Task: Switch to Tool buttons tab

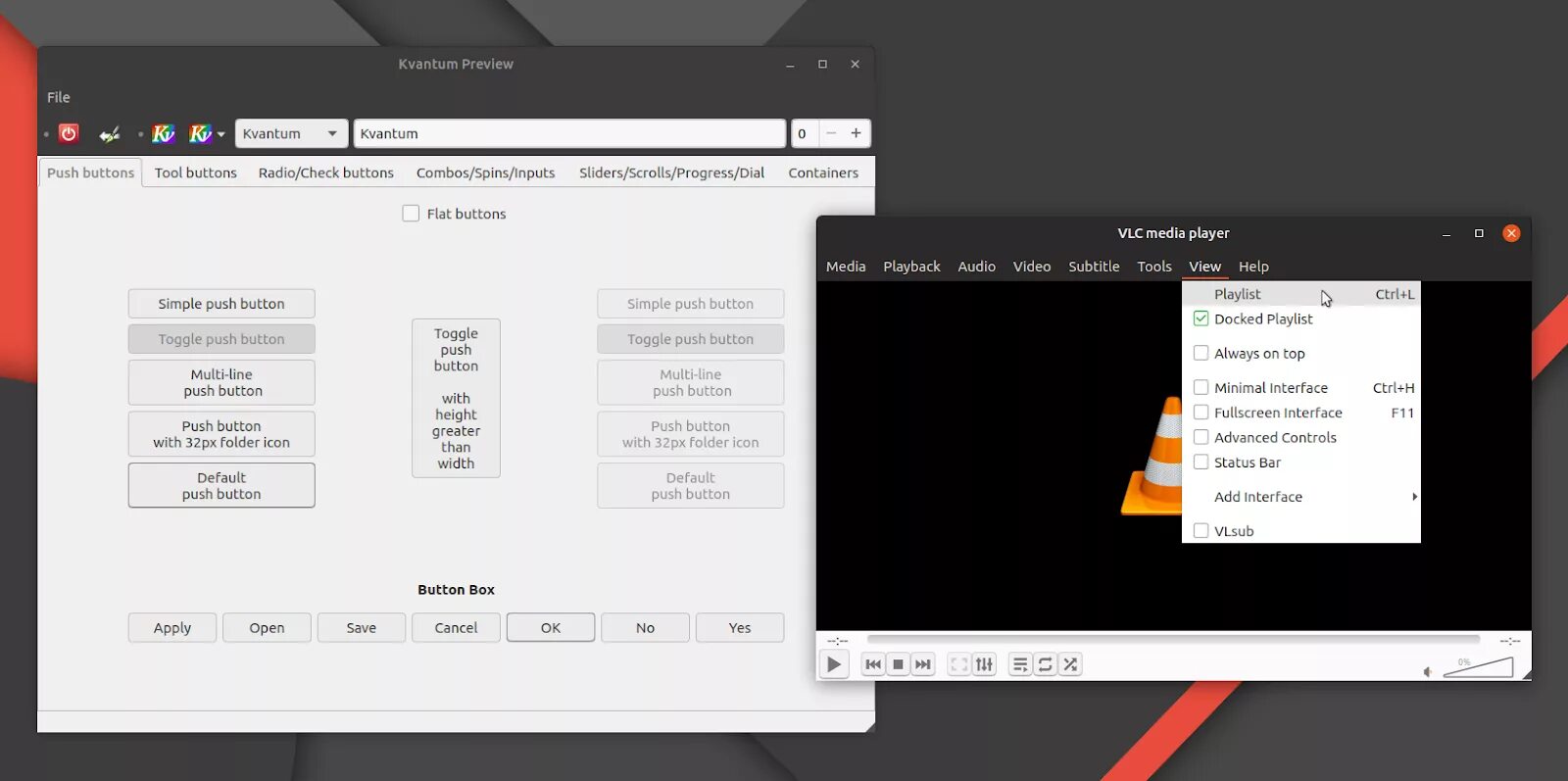Action: (x=195, y=172)
